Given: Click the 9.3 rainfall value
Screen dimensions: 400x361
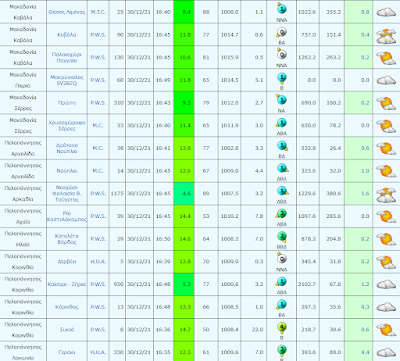Looking at the screenshot, I should coord(365,307).
